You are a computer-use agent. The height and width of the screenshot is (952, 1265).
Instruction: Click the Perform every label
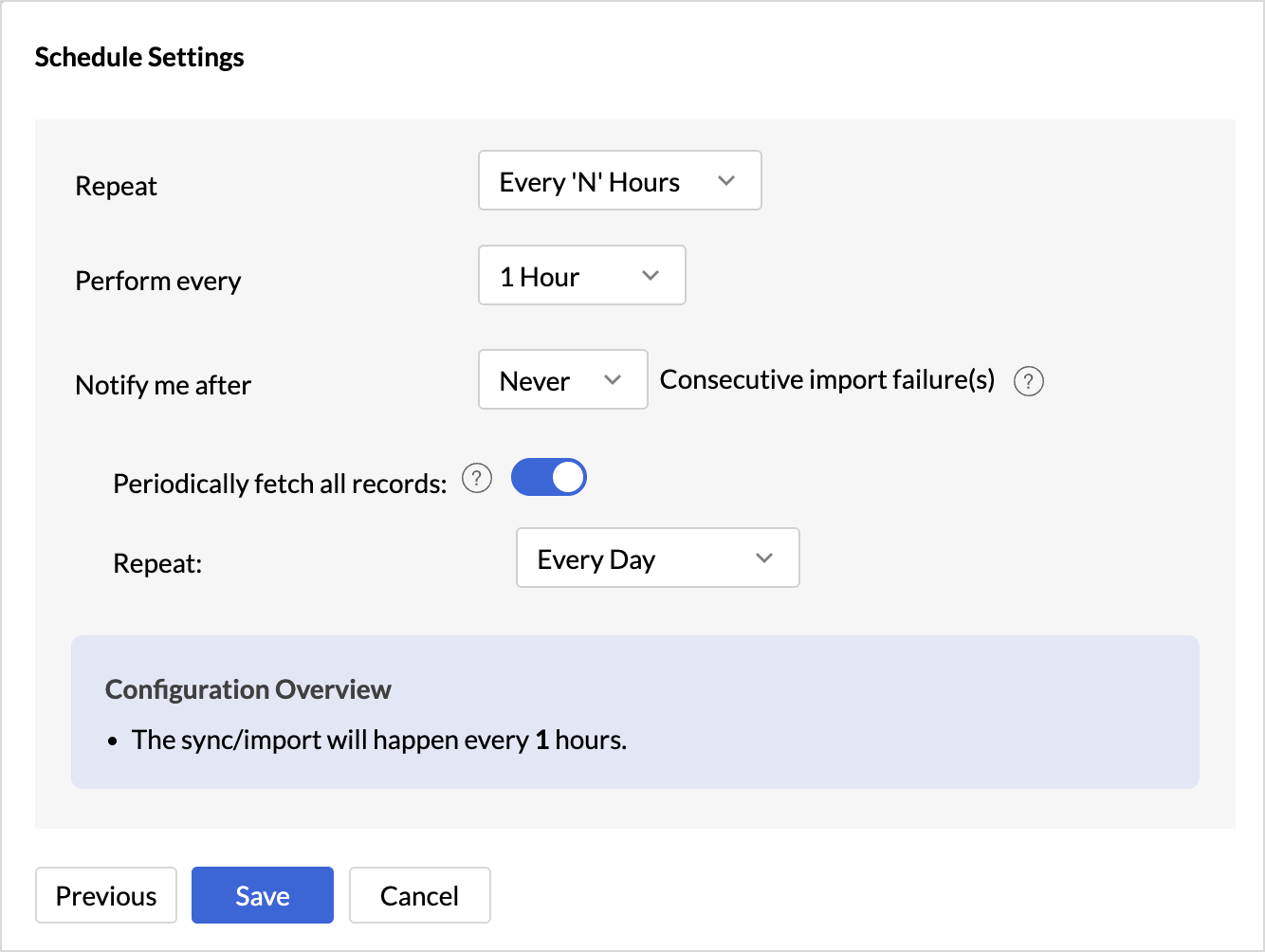[158, 282]
